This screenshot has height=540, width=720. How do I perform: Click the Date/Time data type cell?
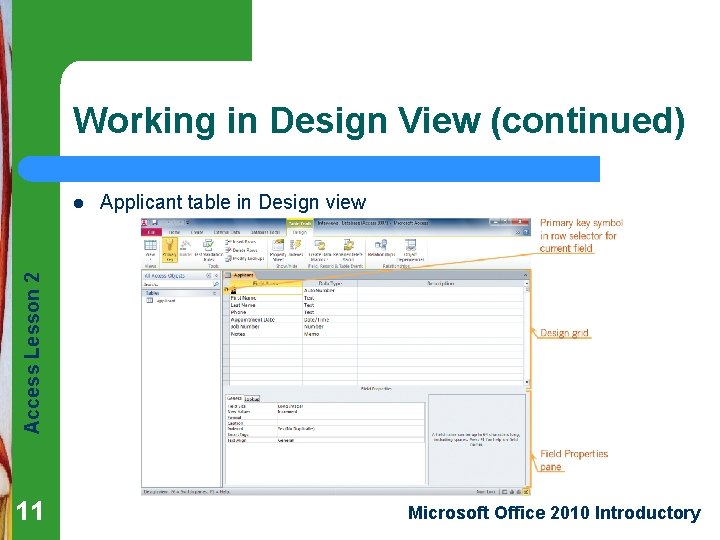click(x=330, y=320)
